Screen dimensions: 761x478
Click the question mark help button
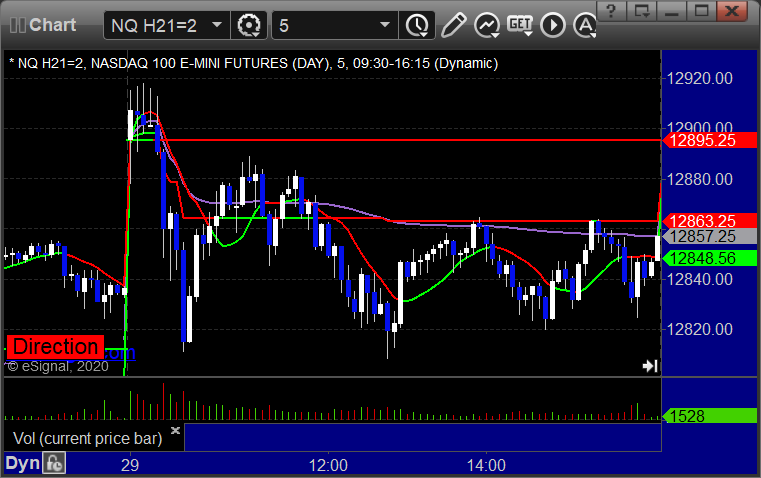(x=611, y=11)
